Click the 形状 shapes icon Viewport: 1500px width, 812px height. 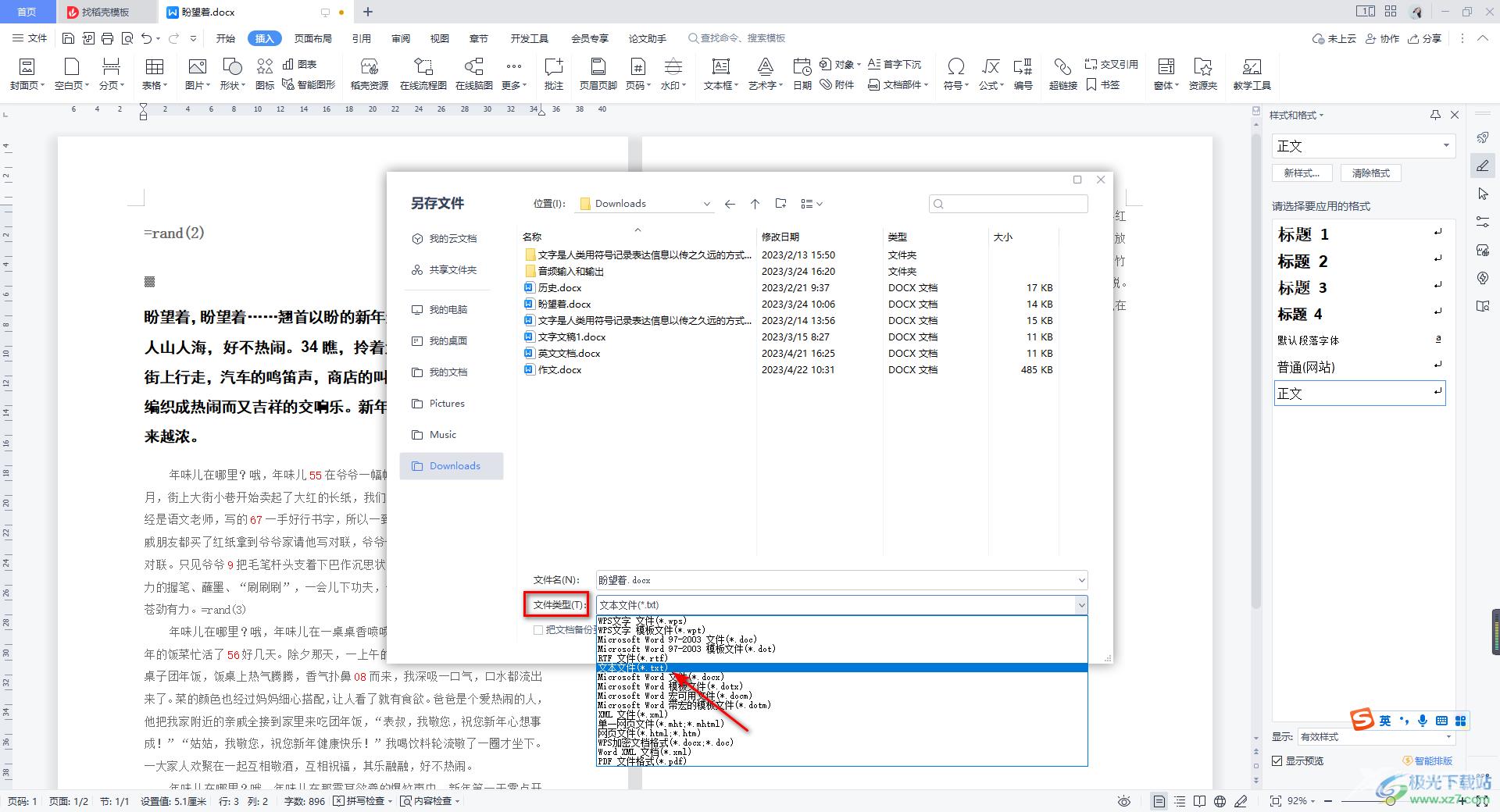coord(232,66)
